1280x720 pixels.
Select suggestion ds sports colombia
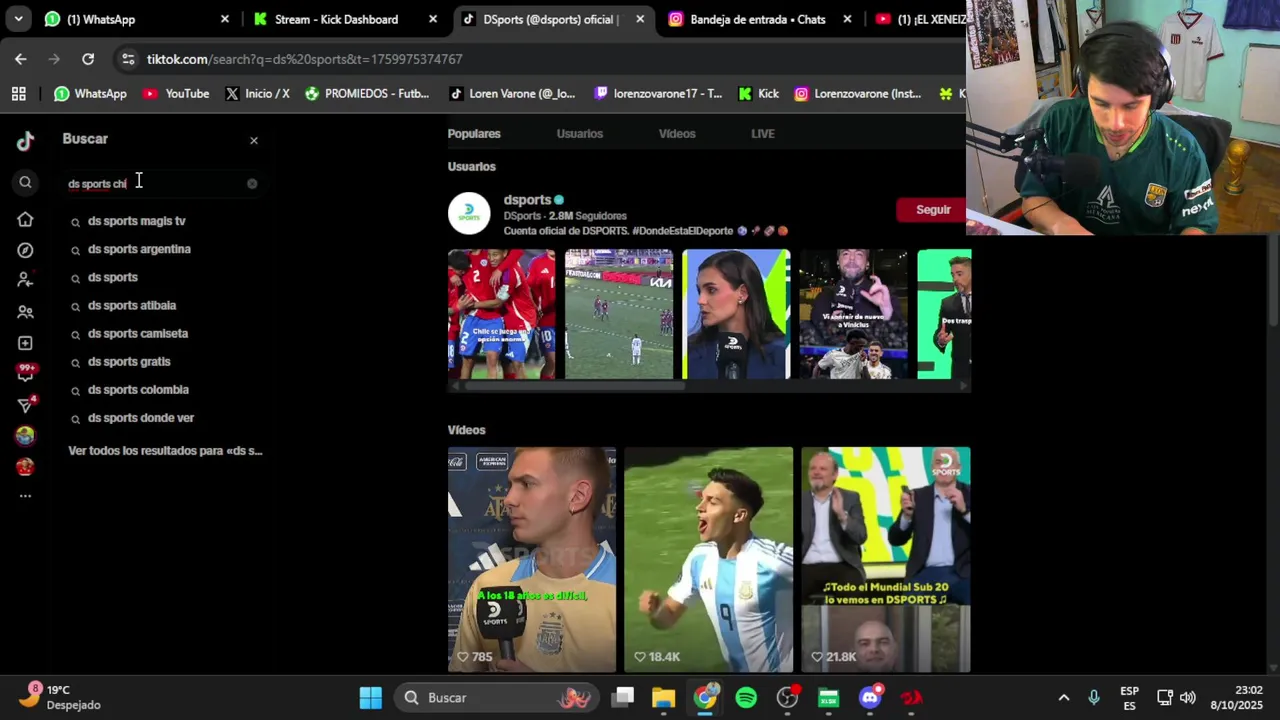point(138,389)
